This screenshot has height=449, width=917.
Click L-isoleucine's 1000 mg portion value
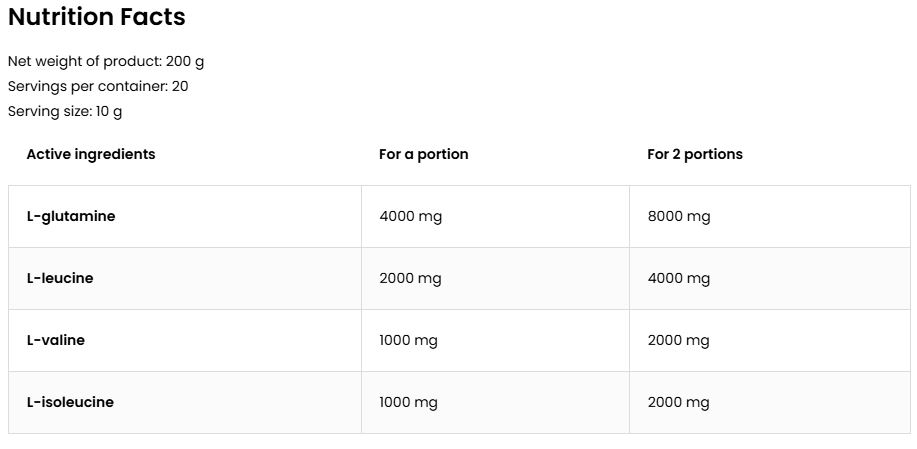[409, 402]
